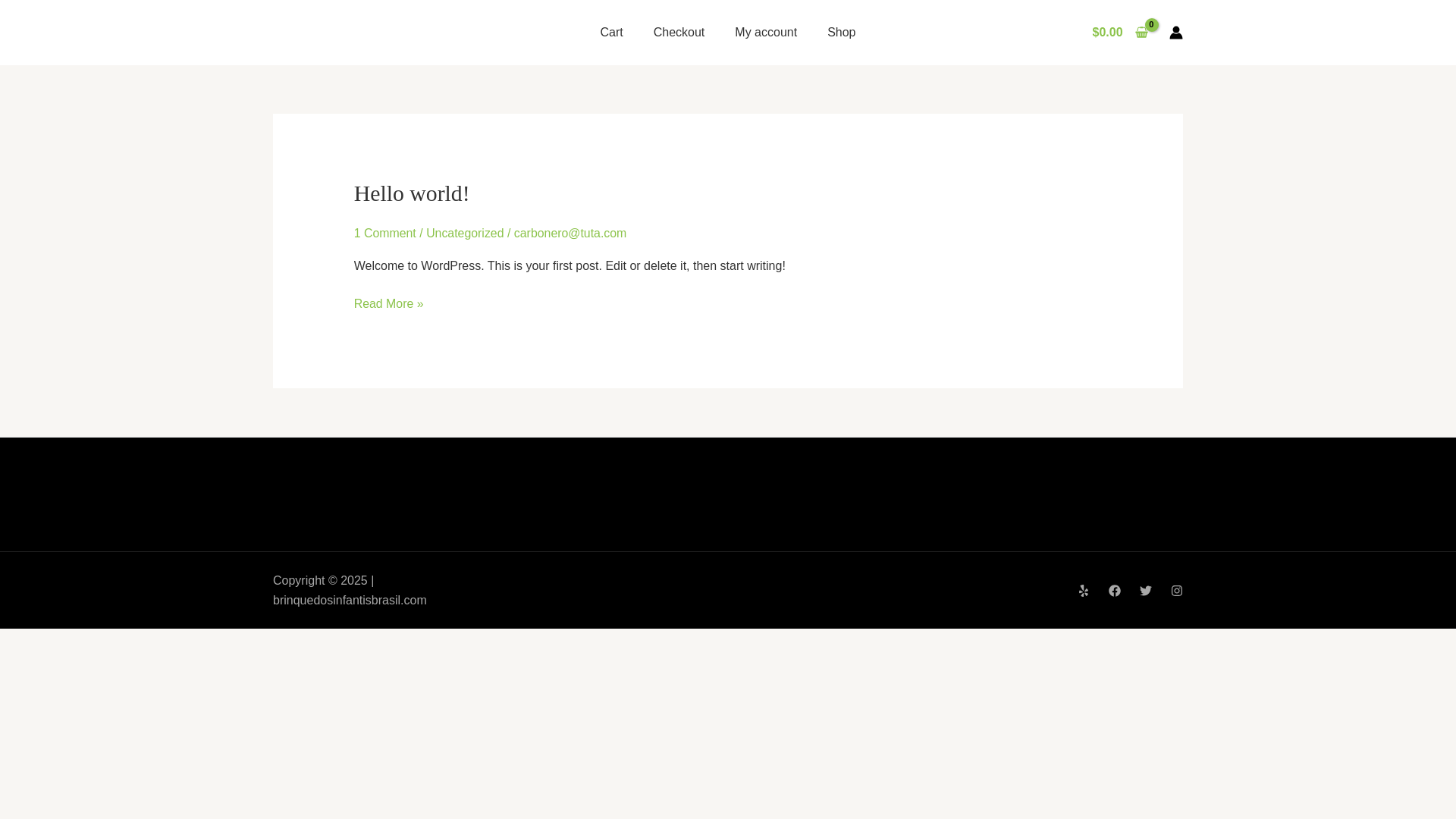Open My account from navigation

(x=765, y=33)
